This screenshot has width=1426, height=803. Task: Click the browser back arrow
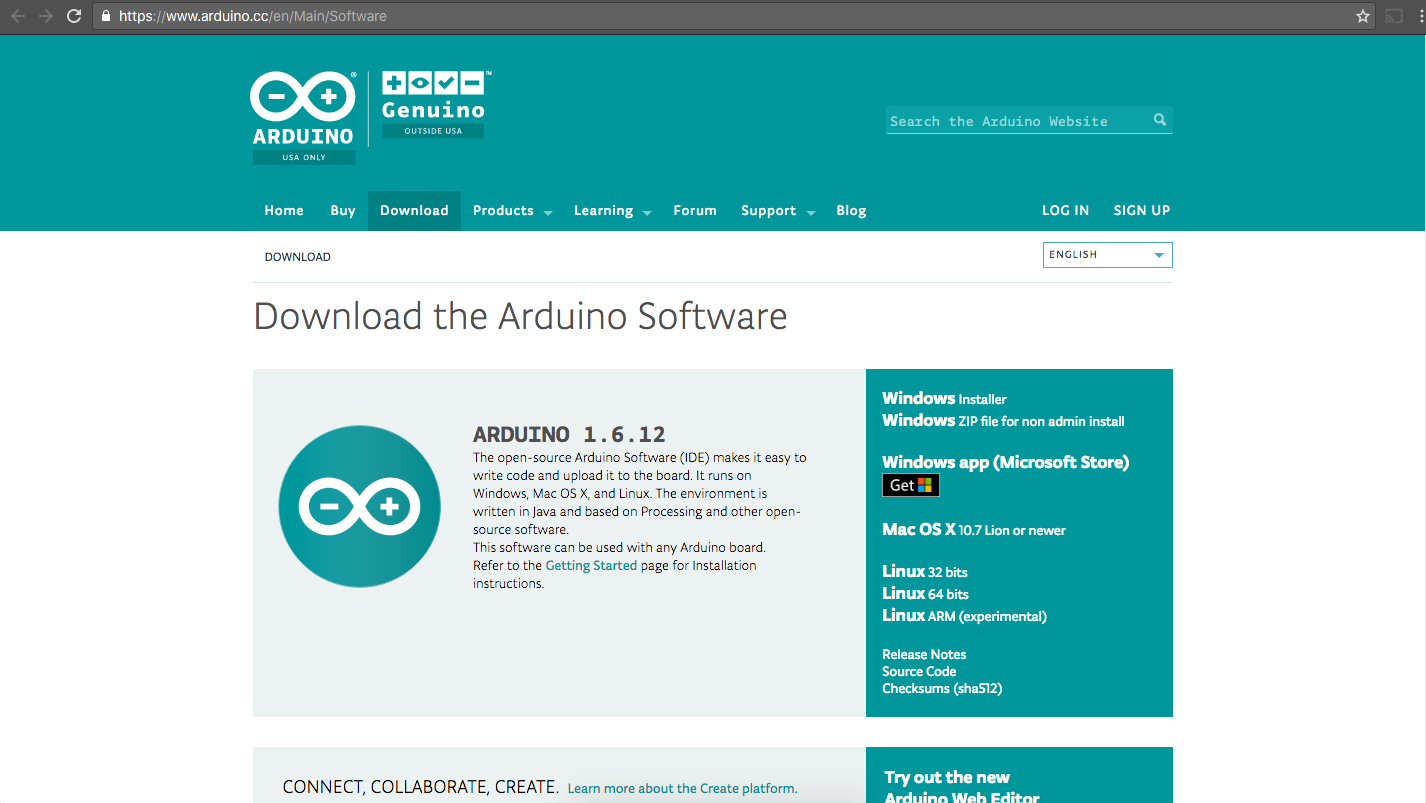point(18,16)
